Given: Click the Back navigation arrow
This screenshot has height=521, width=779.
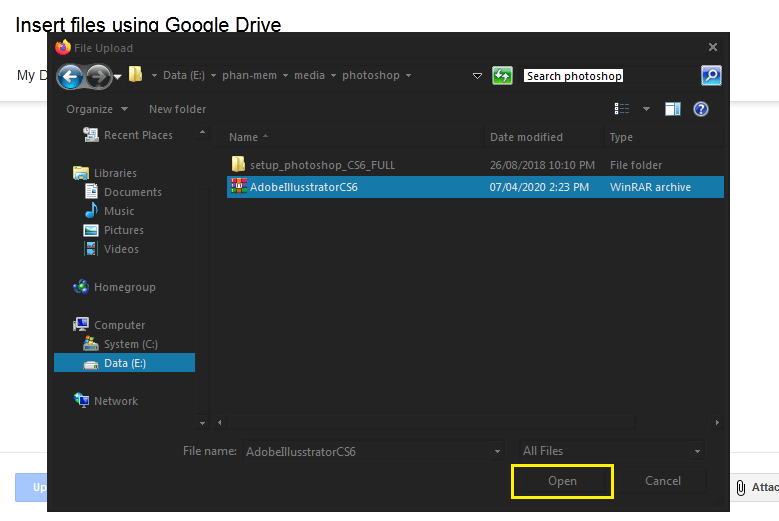Looking at the screenshot, I should coord(70,76).
